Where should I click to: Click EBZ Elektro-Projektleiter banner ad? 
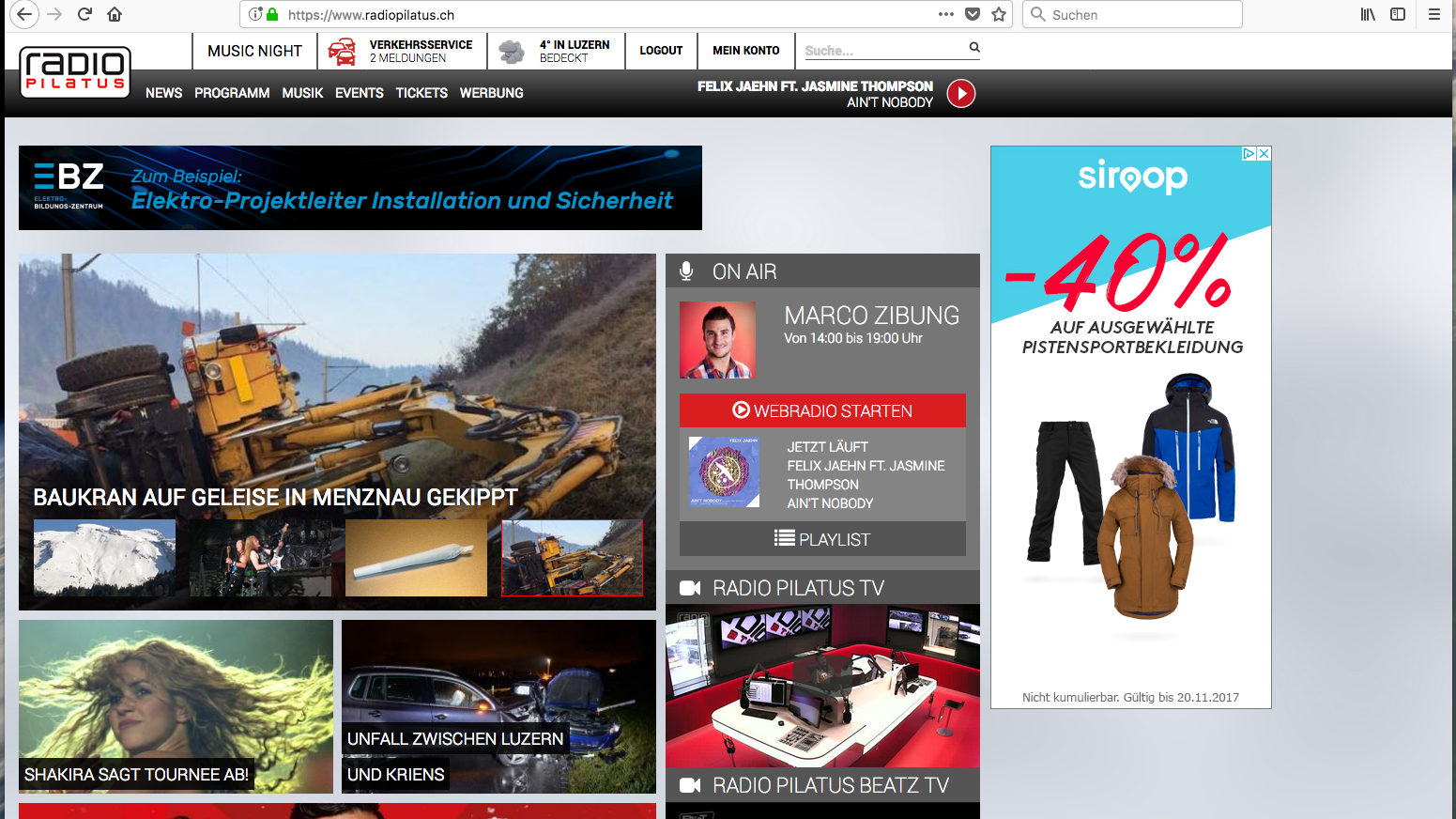click(x=360, y=188)
